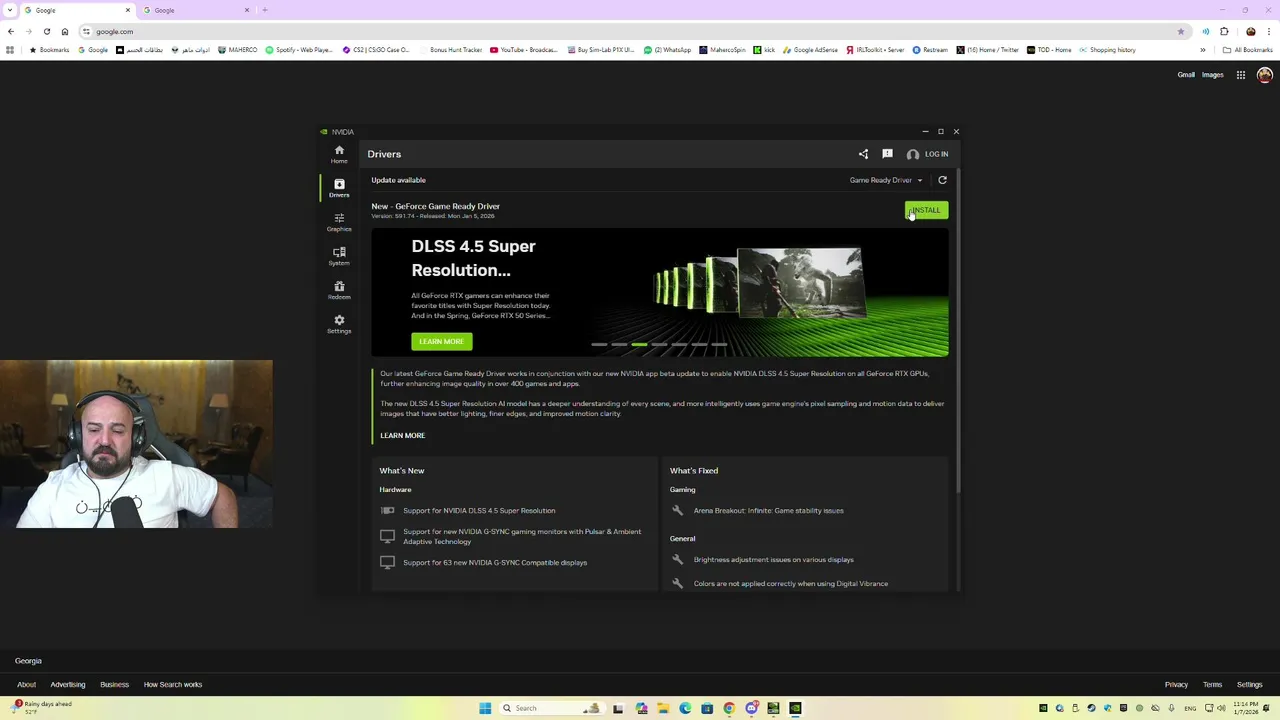1280x720 pixels.
Task: Open the Bonus Hunt Tracker bookmark
Action: [450, 50]
